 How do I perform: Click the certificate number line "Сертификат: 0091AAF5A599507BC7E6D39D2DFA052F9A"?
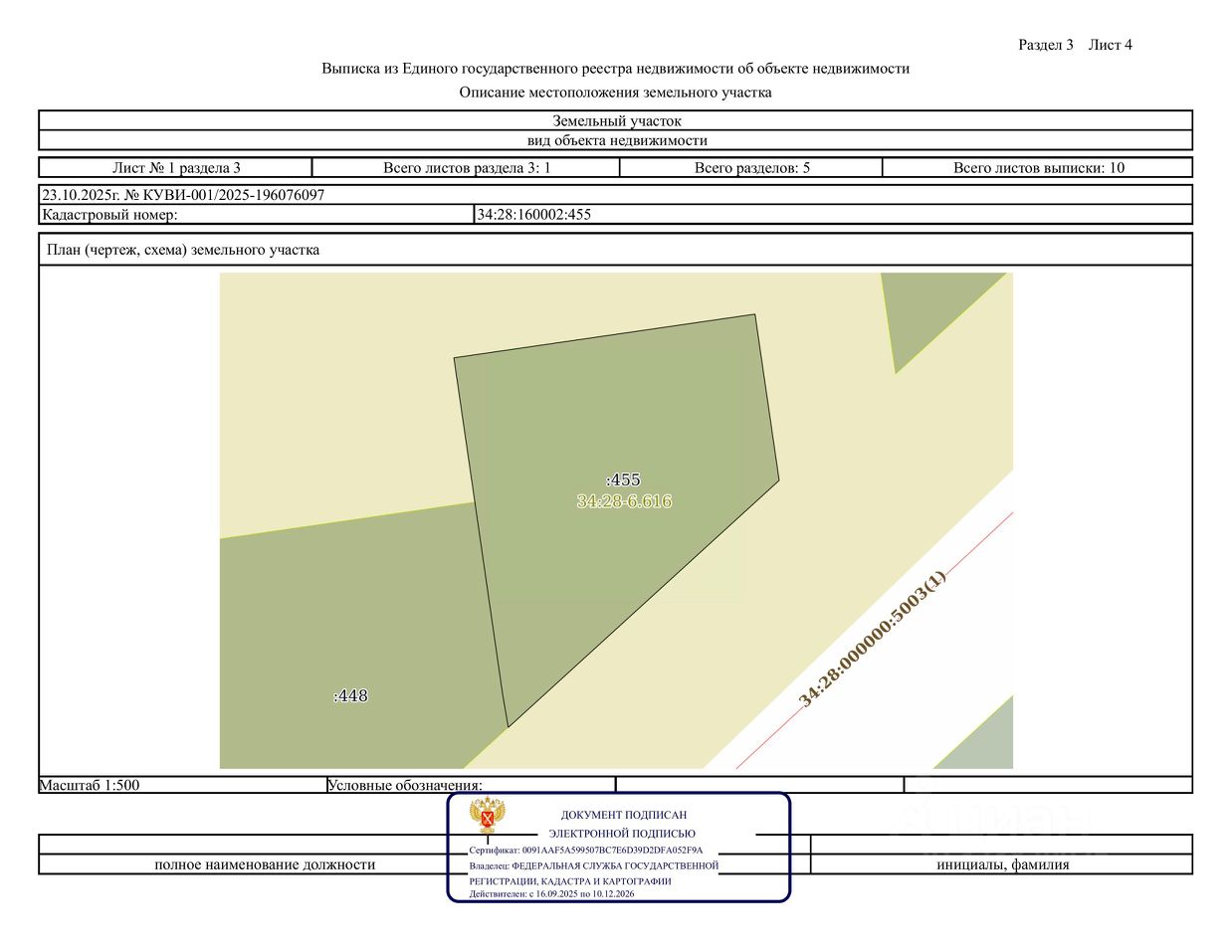(x=586, y=851)
